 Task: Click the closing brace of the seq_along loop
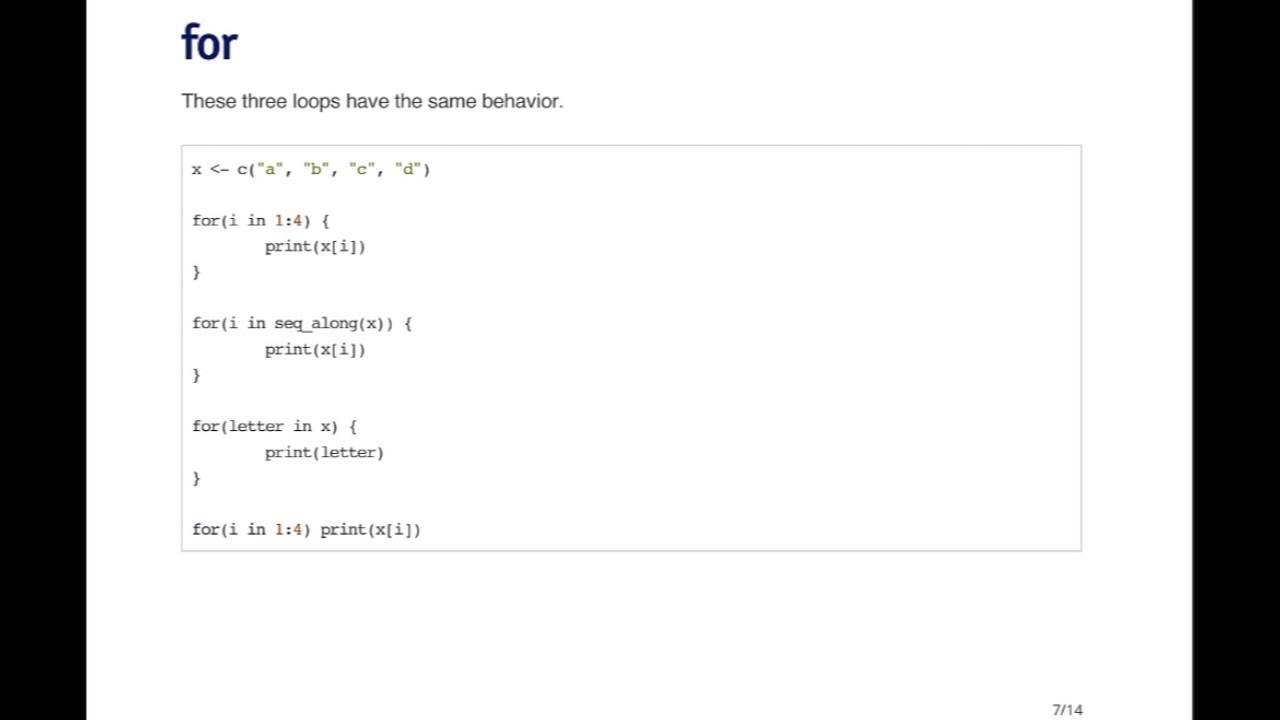196,375
